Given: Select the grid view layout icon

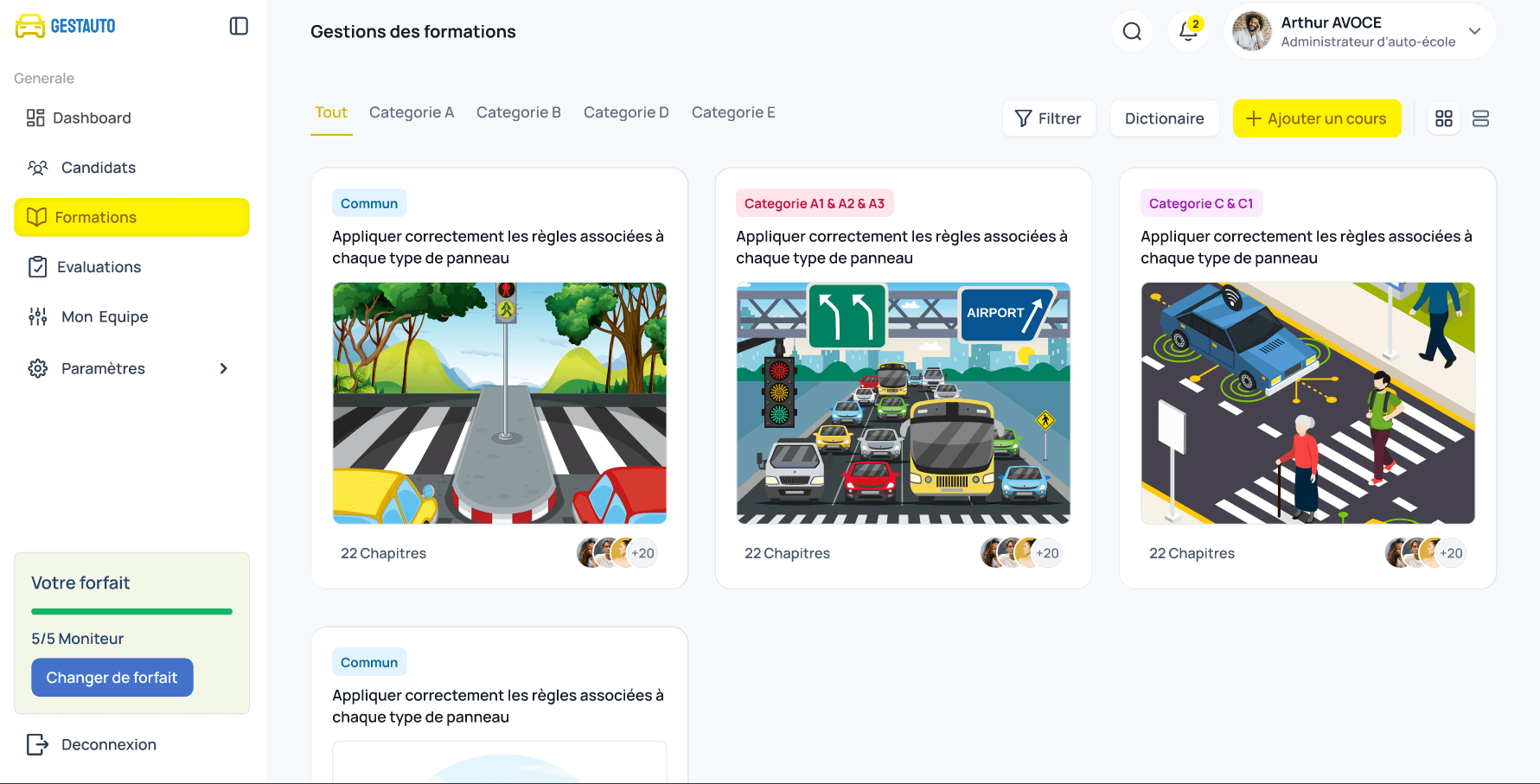Looking at the screenshot, I should coord(1443,118).
